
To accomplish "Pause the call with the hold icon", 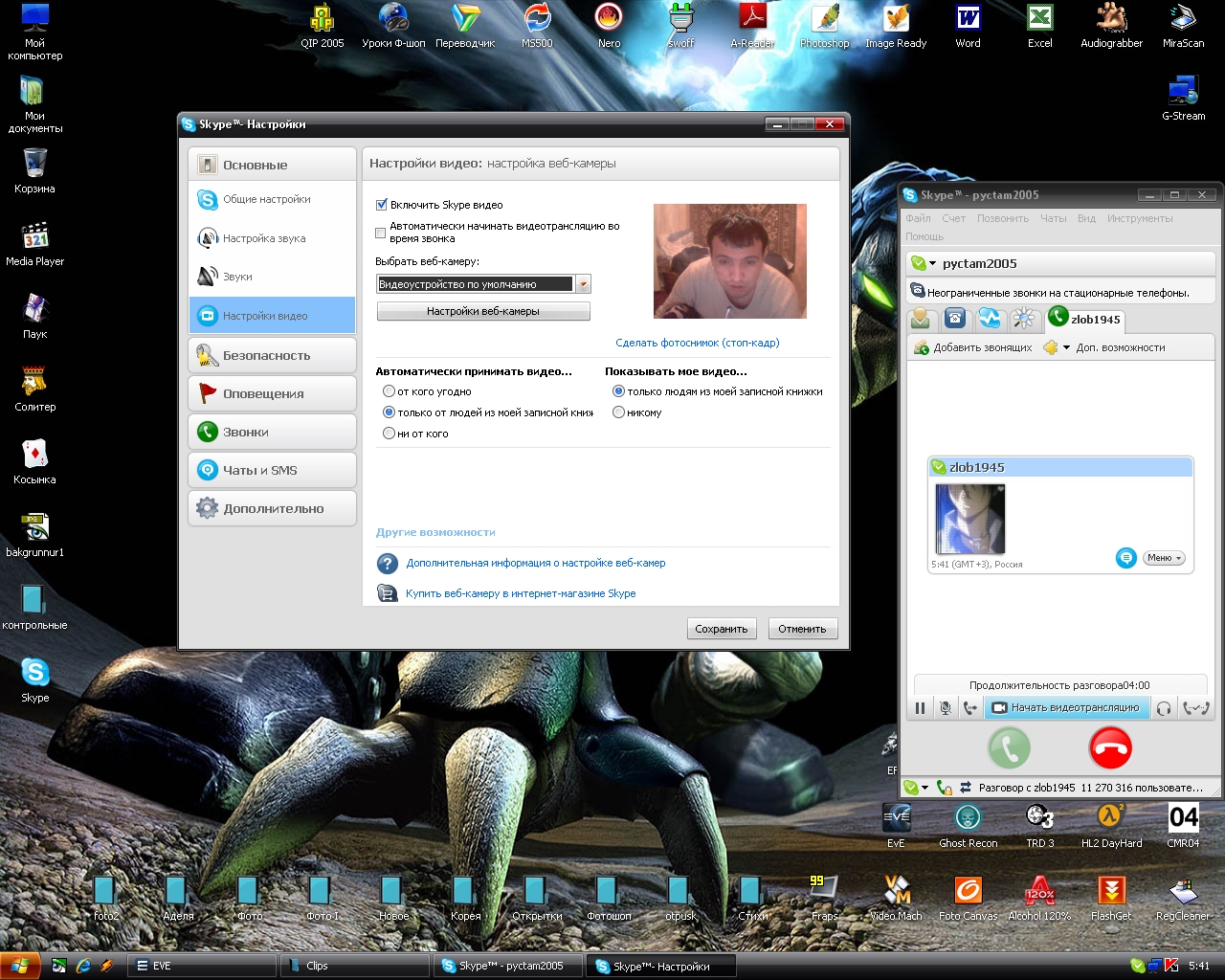I will (x=920, y=708).
